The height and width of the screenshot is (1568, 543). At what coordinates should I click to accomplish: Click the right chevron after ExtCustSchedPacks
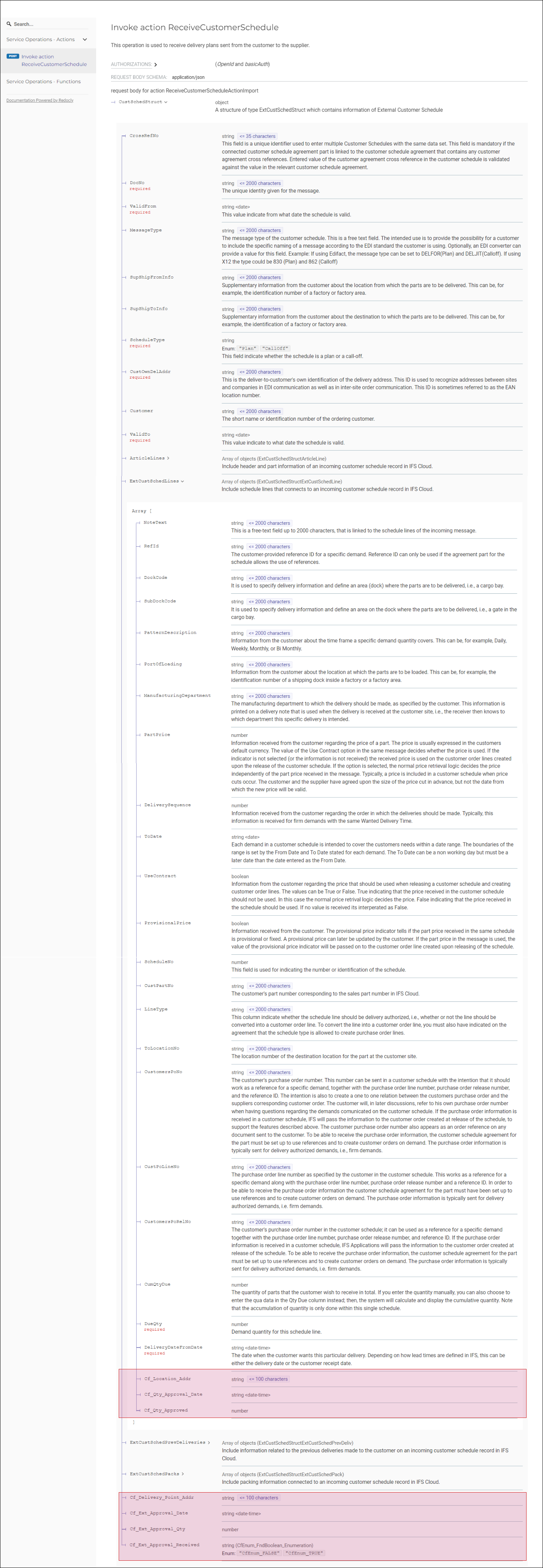tap(183, 1474)
